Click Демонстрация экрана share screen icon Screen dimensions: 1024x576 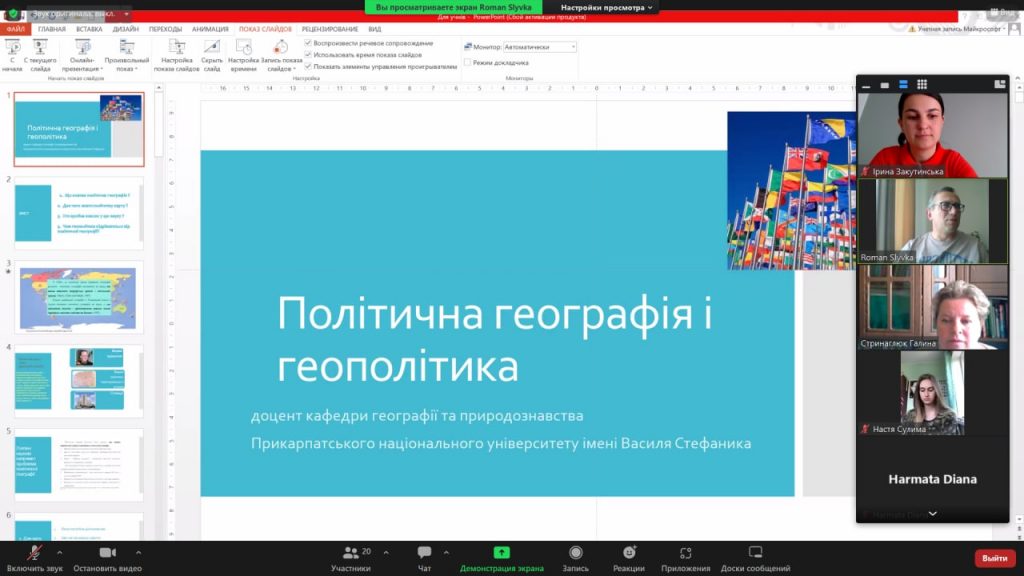click(x=501, y=553)
